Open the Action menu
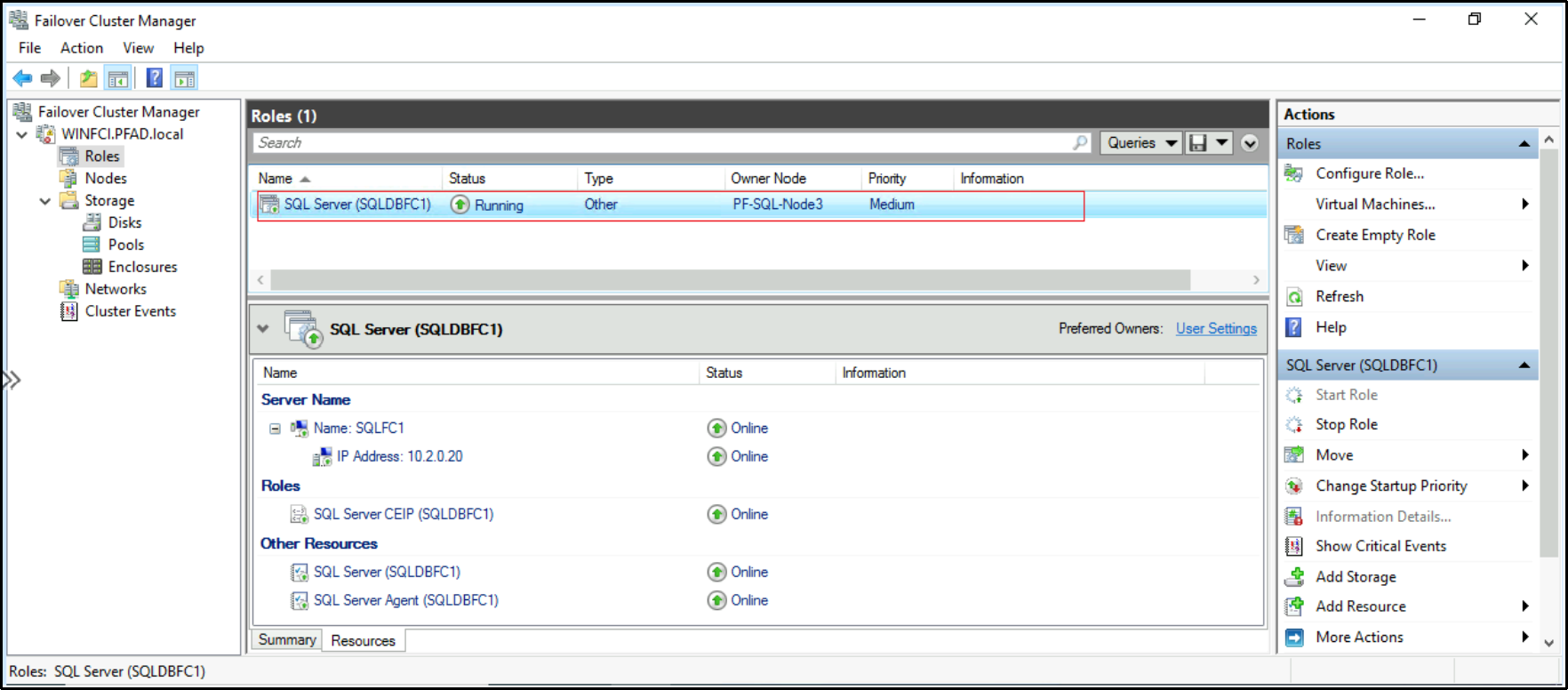Image resolution: width=1568 pixels, height=690 pixels. (x=82, y=48)
